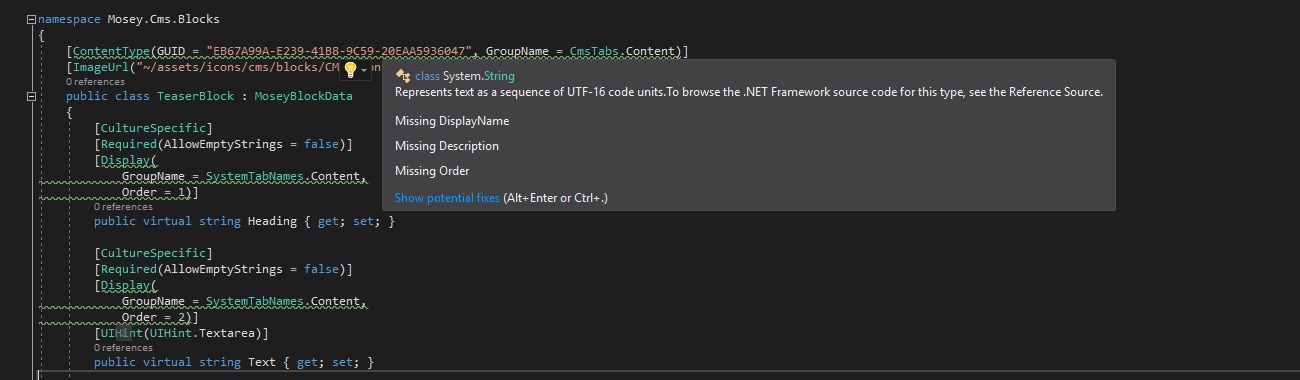Click the MoseyBlockData base class identifier
Image resolution: width=1300 pixels, height=380 pixels.
click(x=303, y=96)
